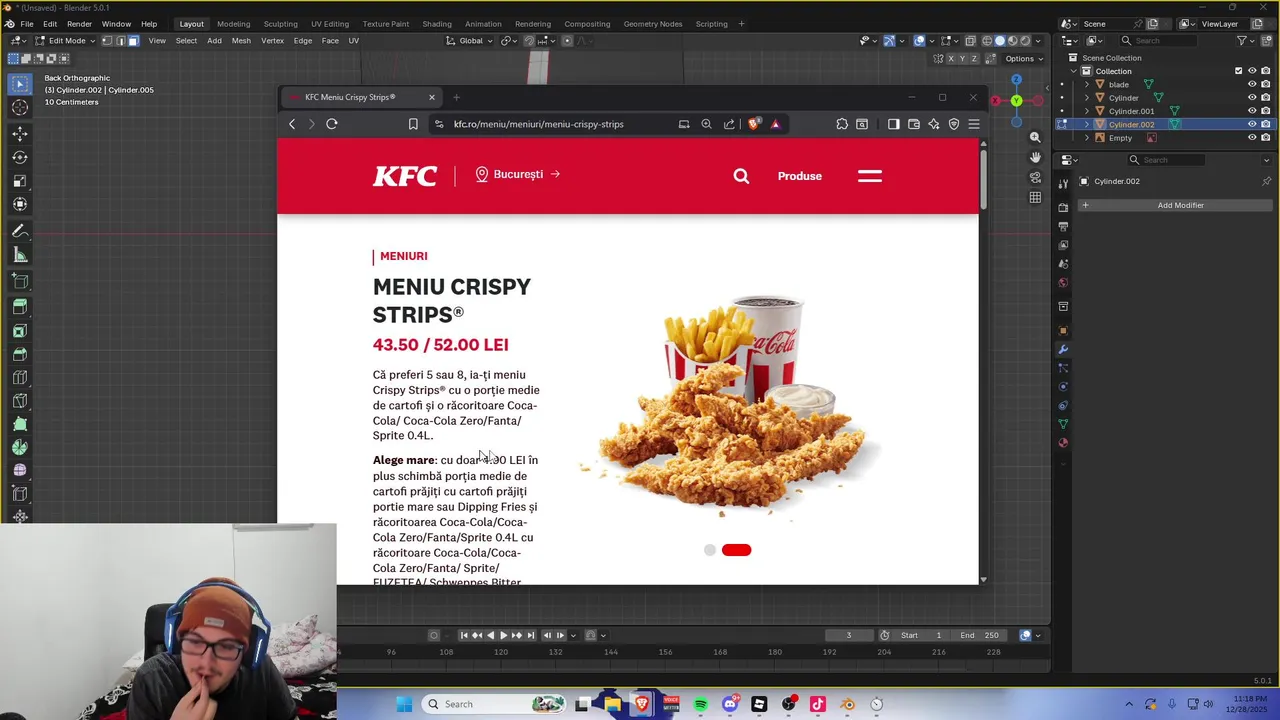
Task: Disable render for Cylinder.002 camera icon
Action: point(1266,124)
